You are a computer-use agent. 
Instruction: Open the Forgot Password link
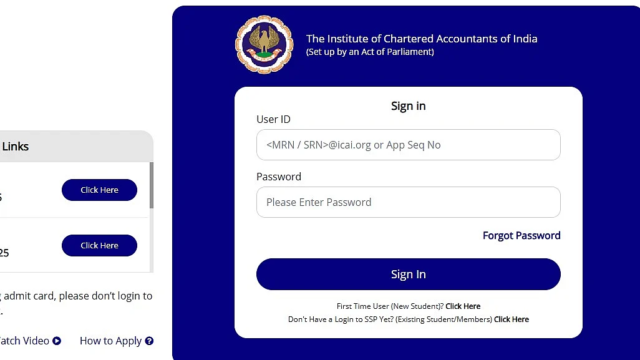(x=521, y=236)
